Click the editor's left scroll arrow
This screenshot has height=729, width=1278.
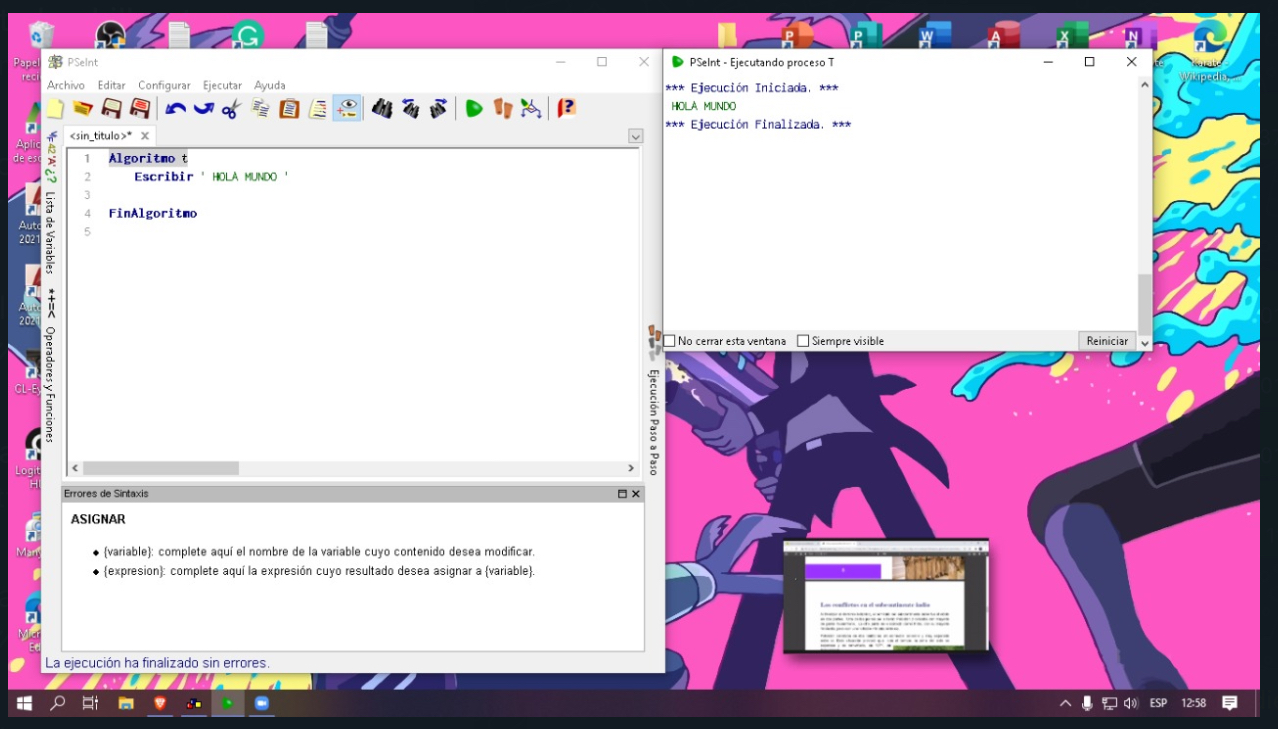tap(74, 468)
